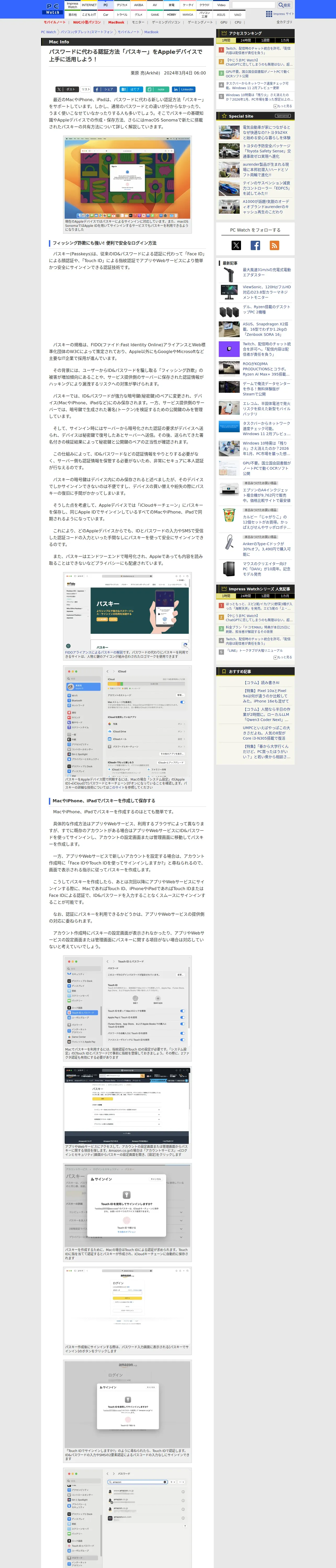The height and width of the screenshot is (1568, 336).
Task: Open the Impress Watch link in the top navigation
Action: 72,5
